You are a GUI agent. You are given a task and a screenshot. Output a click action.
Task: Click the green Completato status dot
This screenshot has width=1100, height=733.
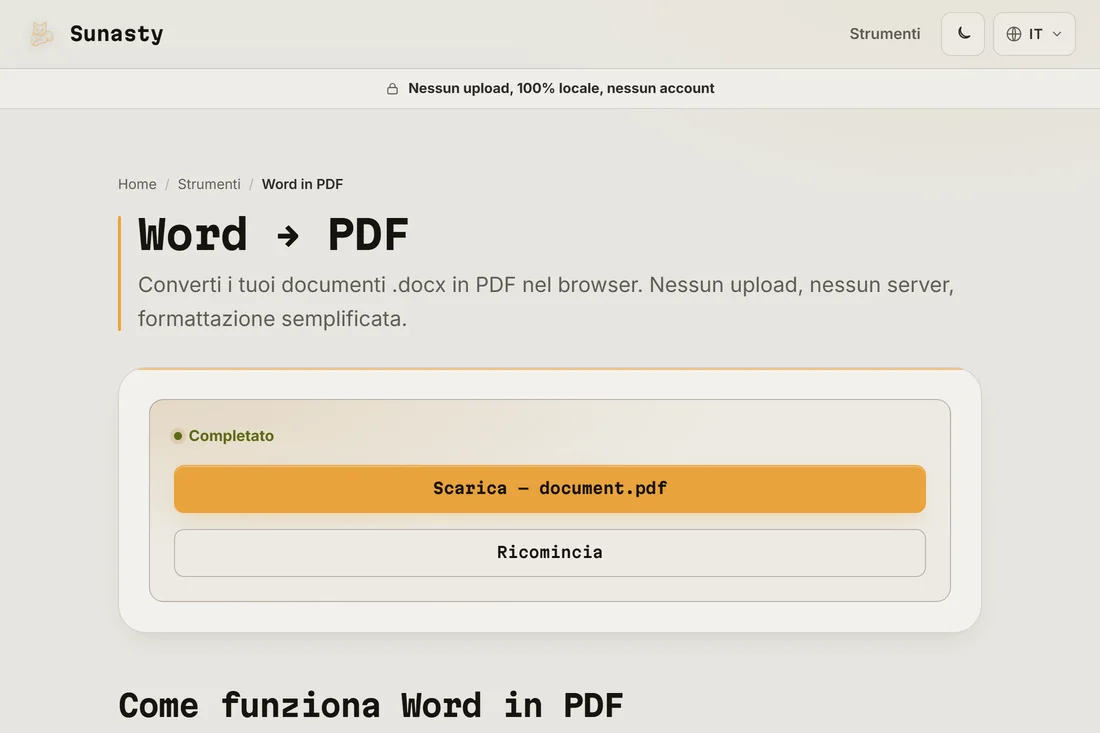(177, 436)
